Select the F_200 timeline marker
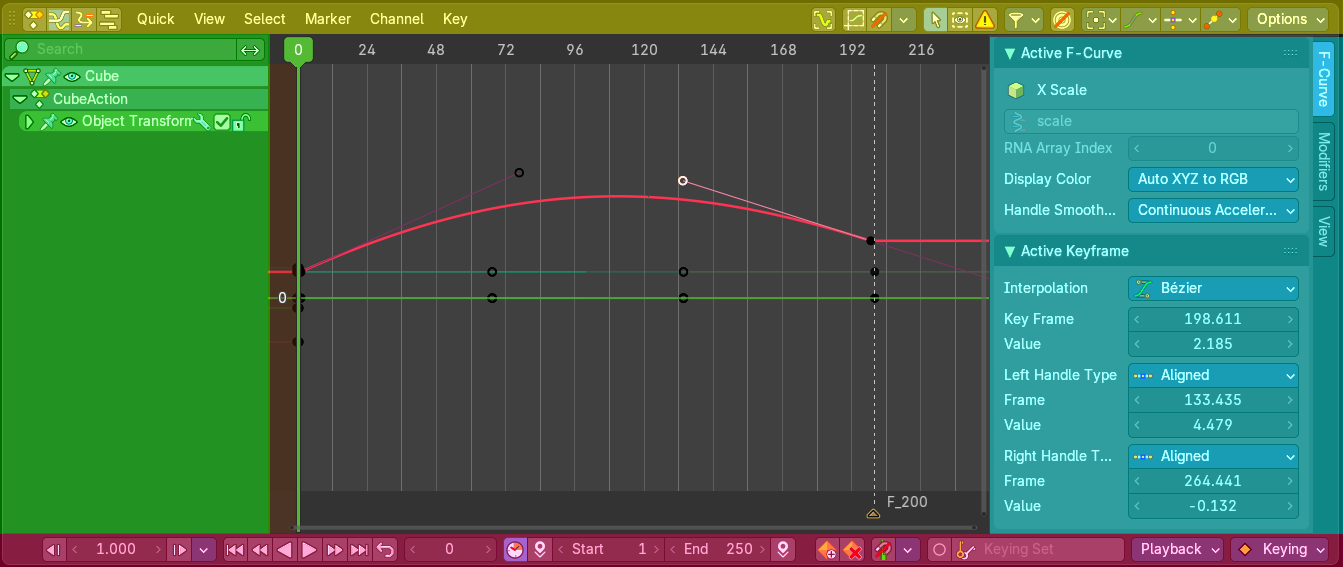The image size is (1343, 567). point(873,513)
